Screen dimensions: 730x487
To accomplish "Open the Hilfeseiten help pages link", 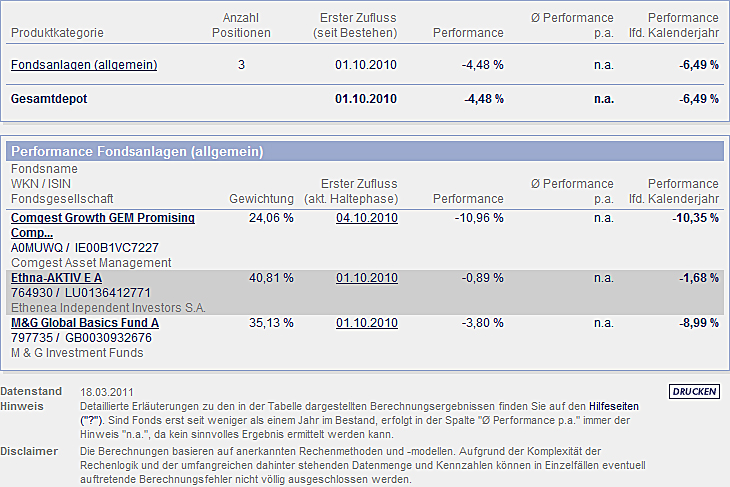I will (611, 406).
